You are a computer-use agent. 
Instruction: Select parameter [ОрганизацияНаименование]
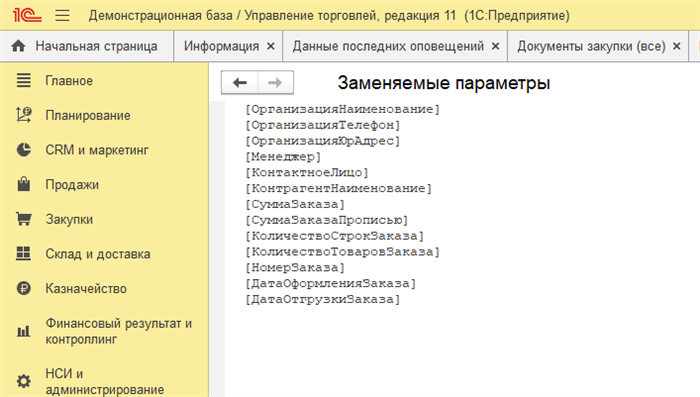tap(342, 109)
